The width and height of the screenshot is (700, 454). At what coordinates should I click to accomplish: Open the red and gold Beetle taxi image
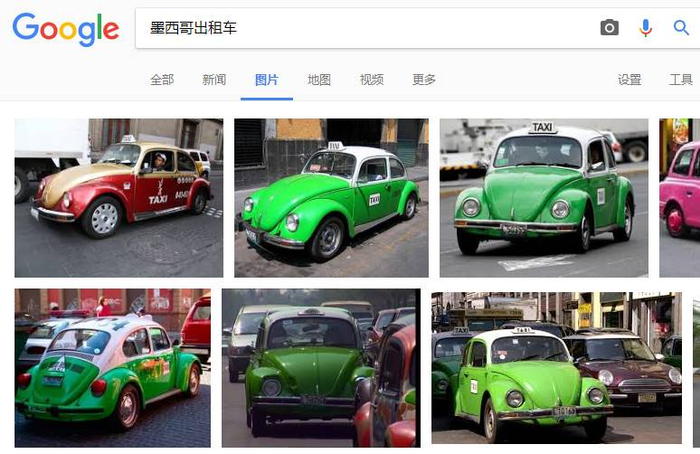(x=119, y=198)
